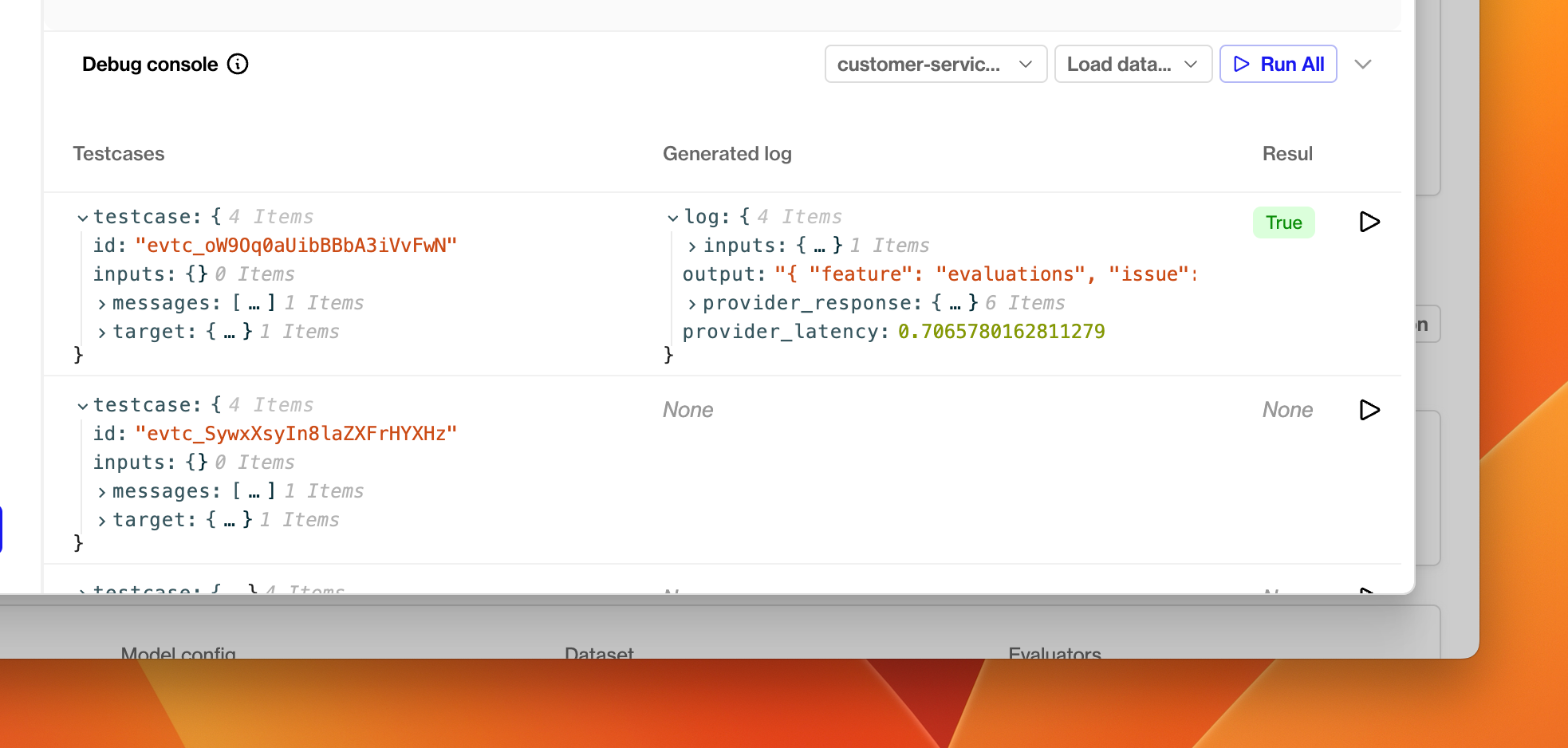The width and height of the screenshot is (1568, 748).
Task: Select id "evtc_oW9Oq0aUibBBbA3iVvFwN"
Action: coord(296,246)
